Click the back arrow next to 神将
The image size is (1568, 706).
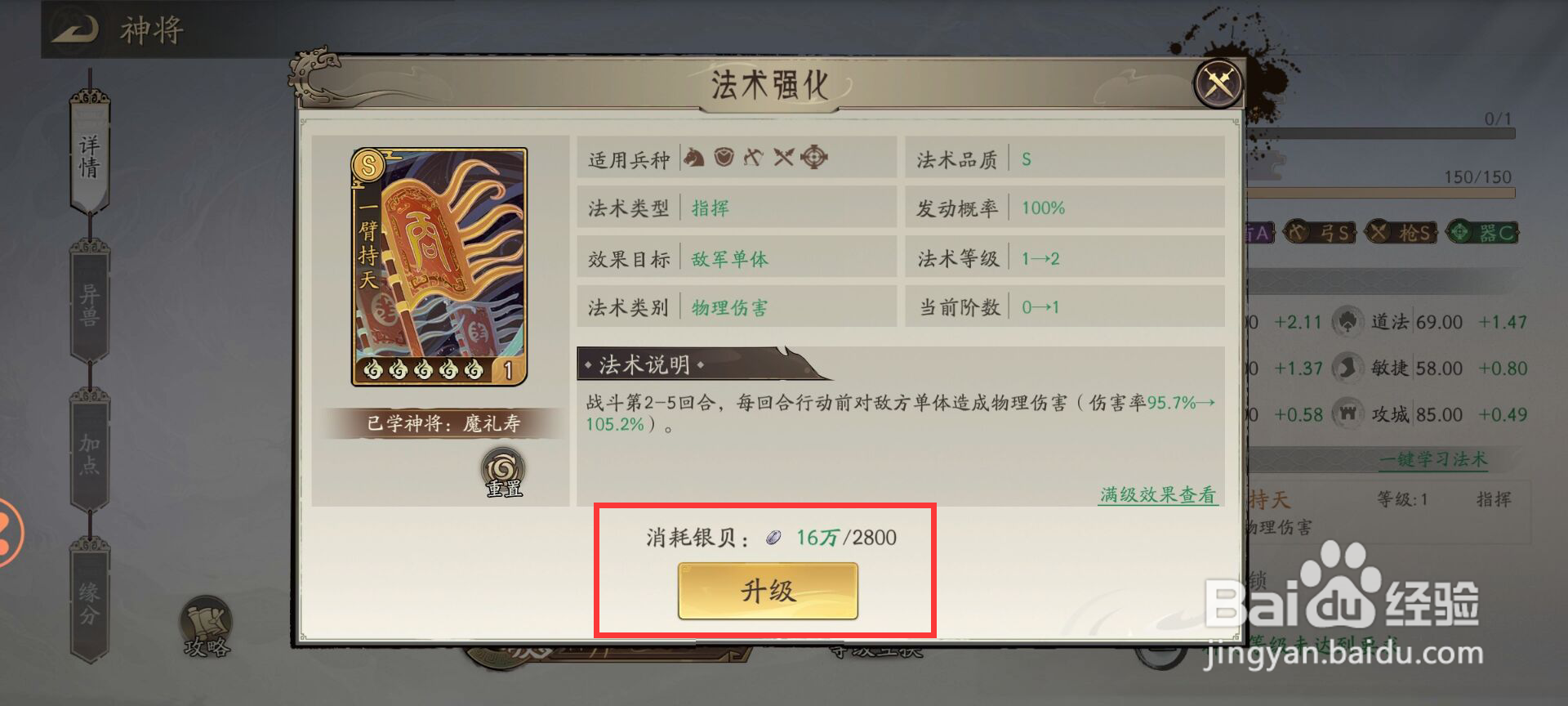[75, 30]
